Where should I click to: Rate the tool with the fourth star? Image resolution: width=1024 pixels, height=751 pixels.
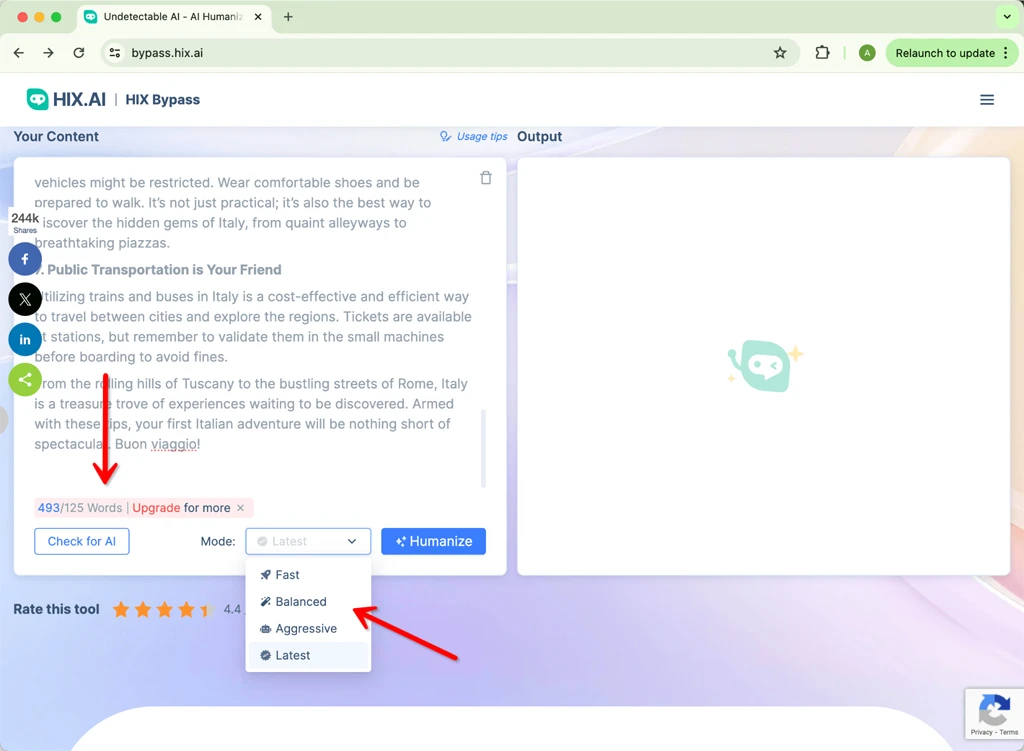186,609
